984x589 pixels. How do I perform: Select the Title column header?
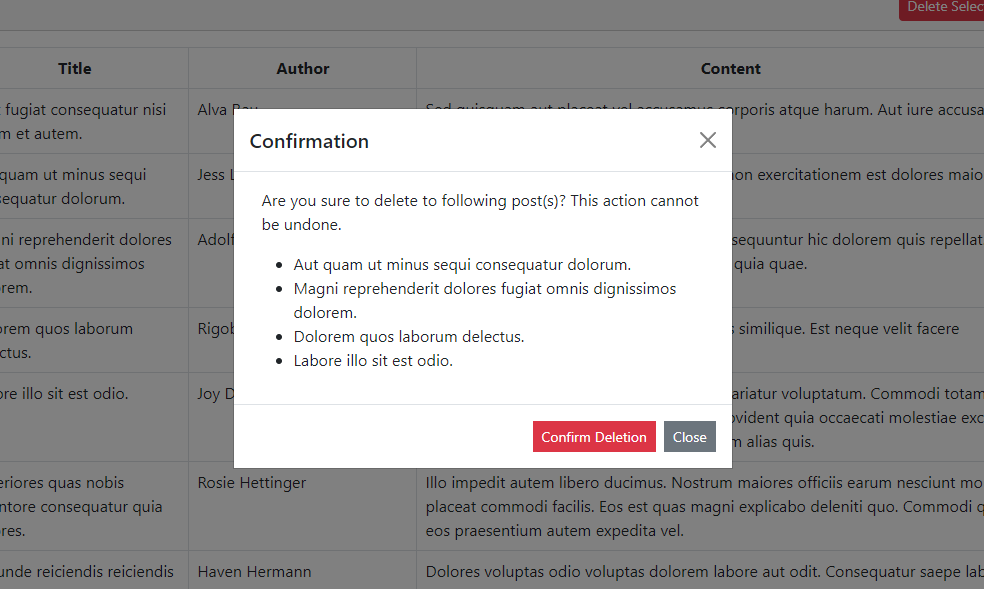coord(75,68)
